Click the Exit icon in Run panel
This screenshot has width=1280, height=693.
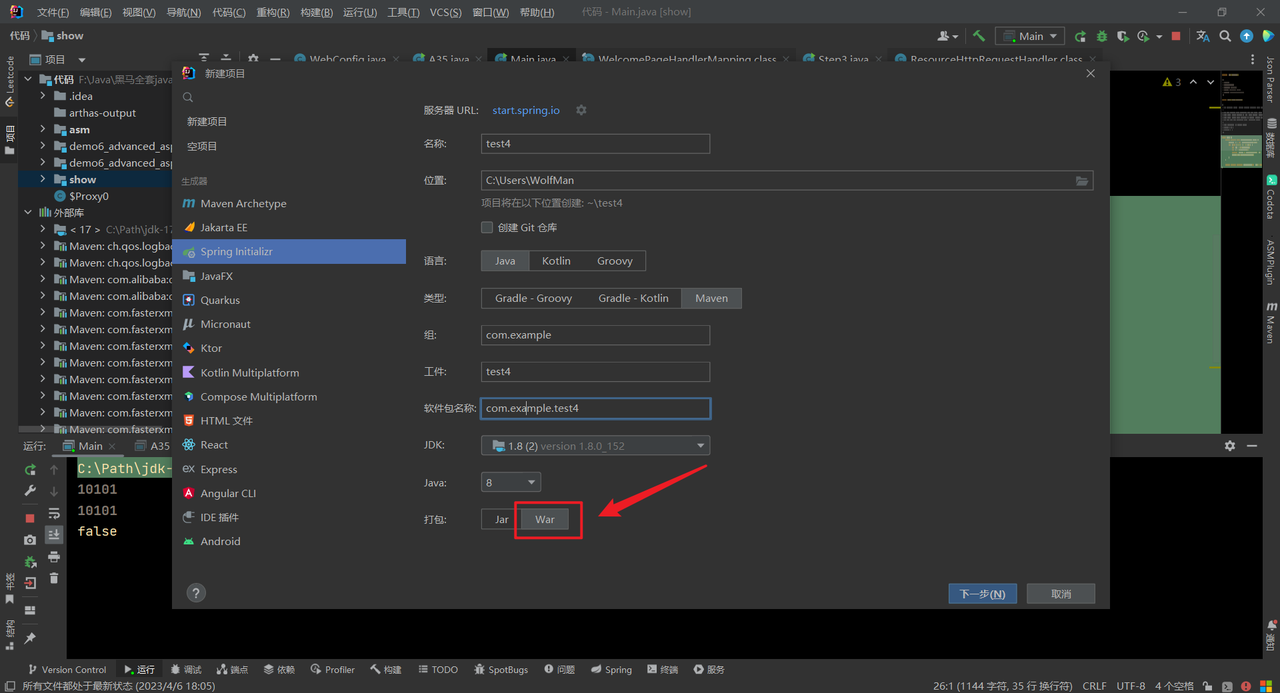point(30,582)
